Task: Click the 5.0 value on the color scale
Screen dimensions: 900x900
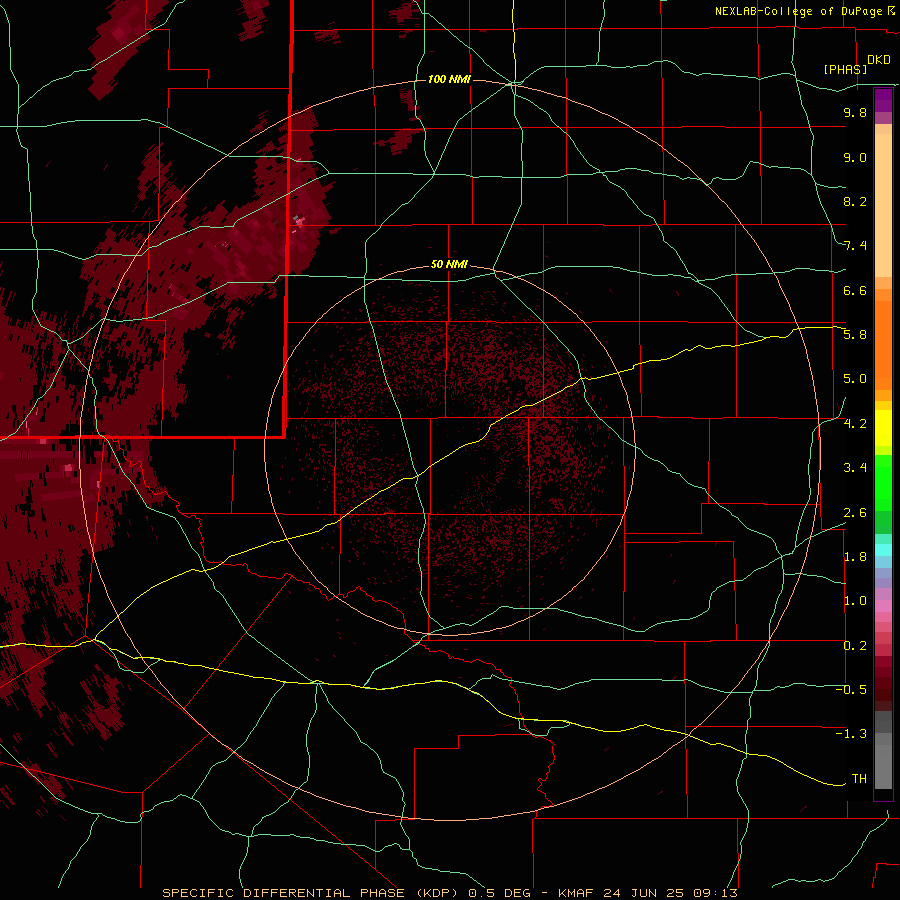Action: click(x=855, y=379)
